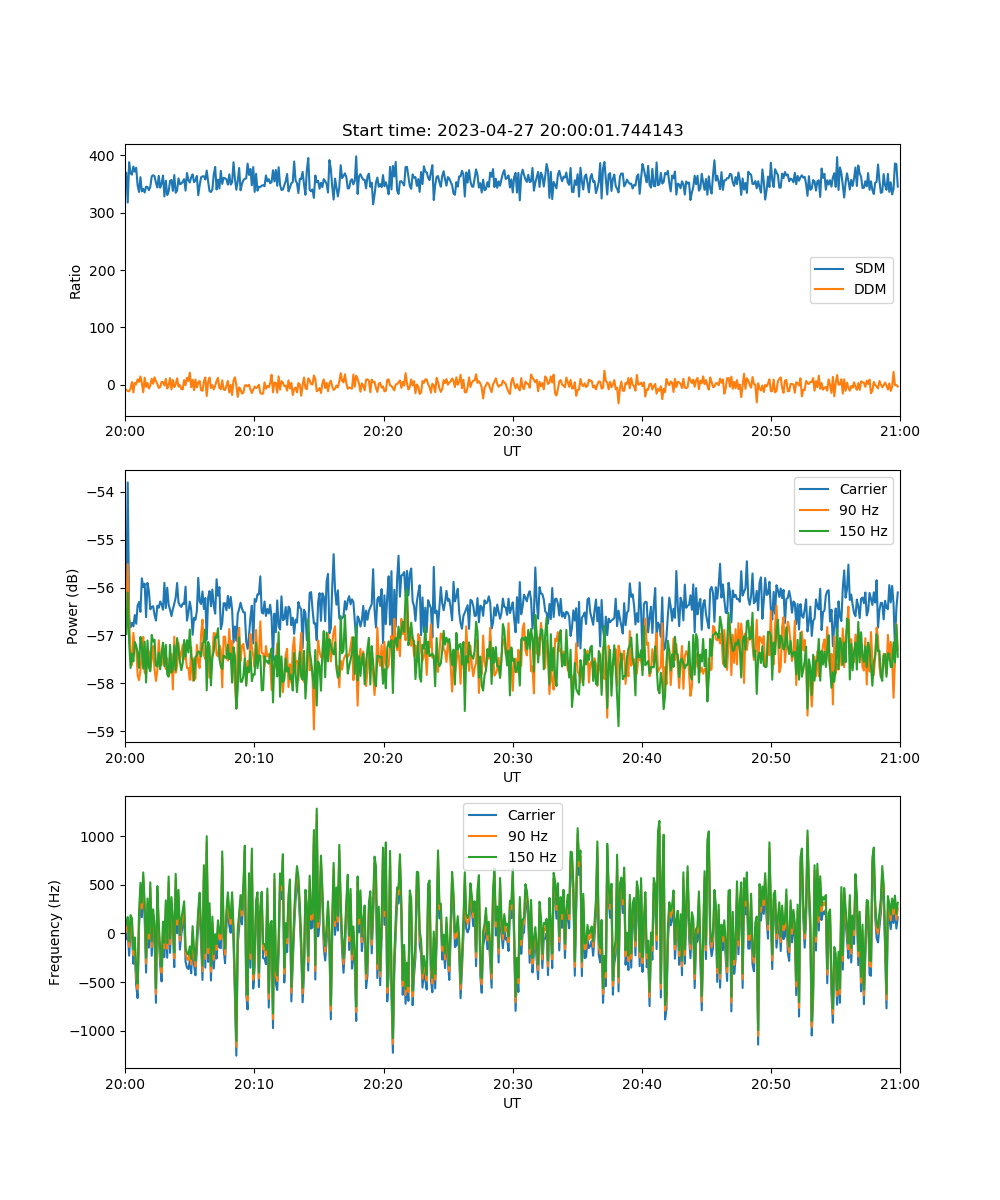1000x1200 pixels.
Task: Click the '20:10' tick under the Ratio plot
Action: point(254,432)
